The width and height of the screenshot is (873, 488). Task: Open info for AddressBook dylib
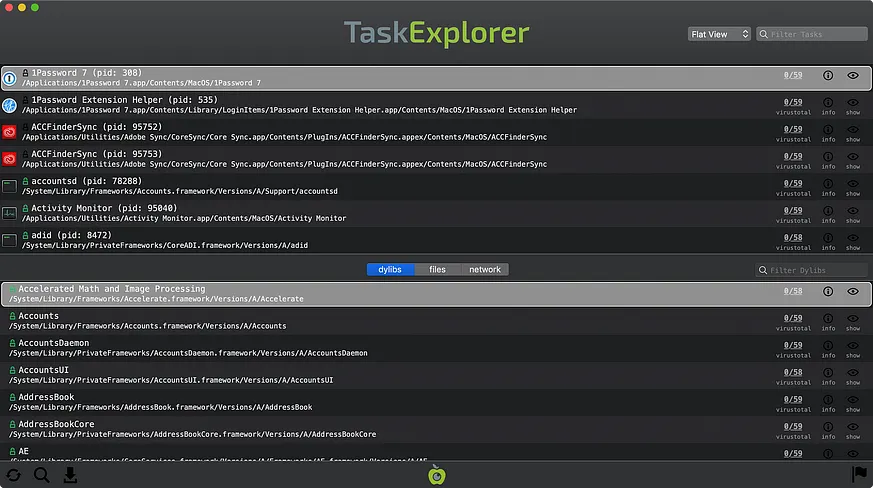(x=828, y=399)
